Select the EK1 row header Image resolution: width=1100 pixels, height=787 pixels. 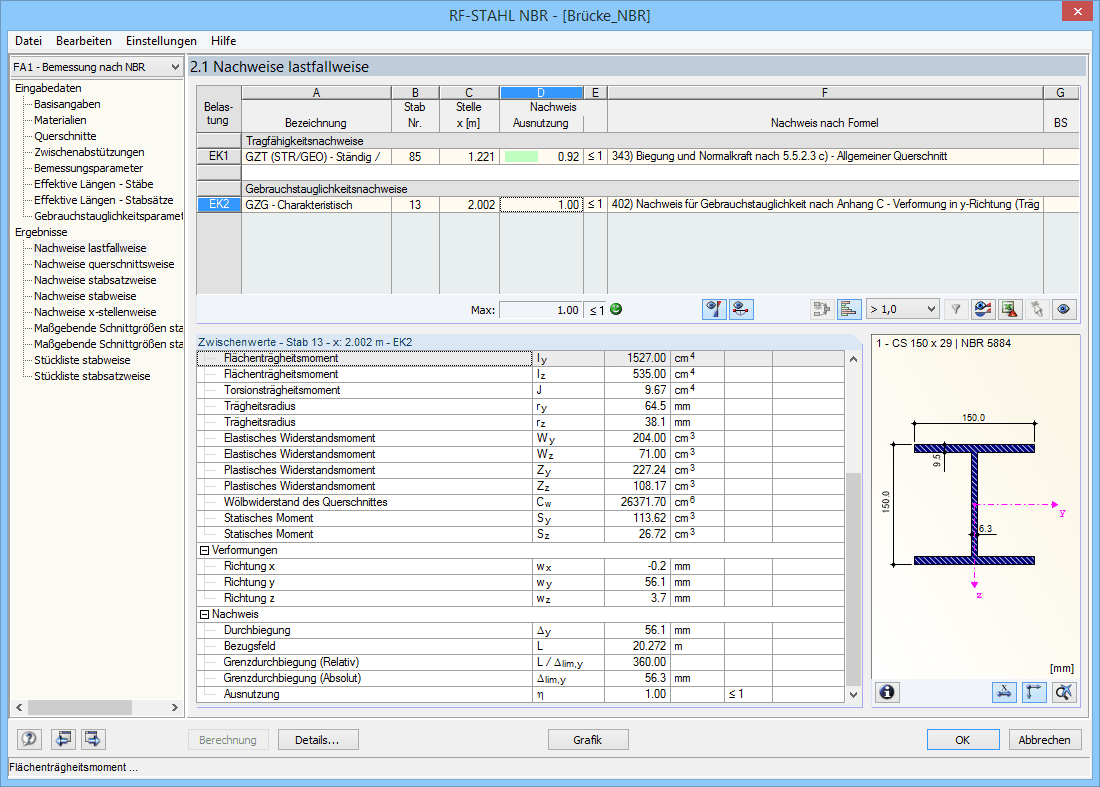(219, 156)
